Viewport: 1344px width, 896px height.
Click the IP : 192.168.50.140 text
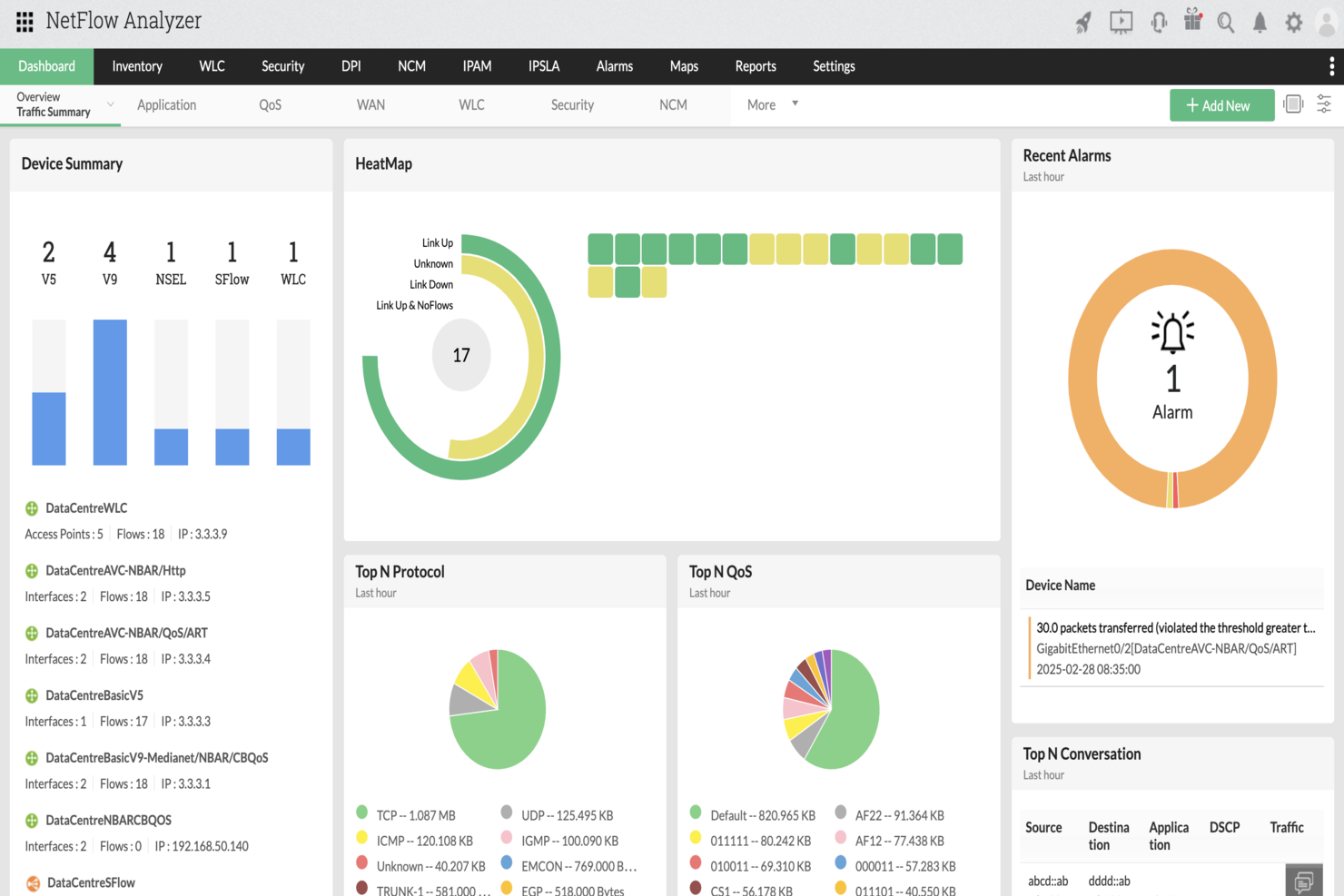coord(202,847)
